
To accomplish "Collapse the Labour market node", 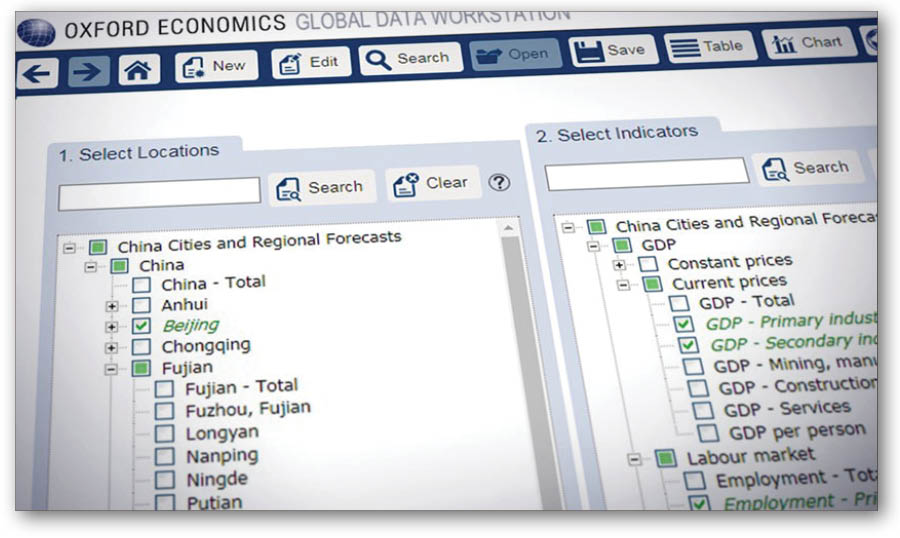I will coord(635,459).
